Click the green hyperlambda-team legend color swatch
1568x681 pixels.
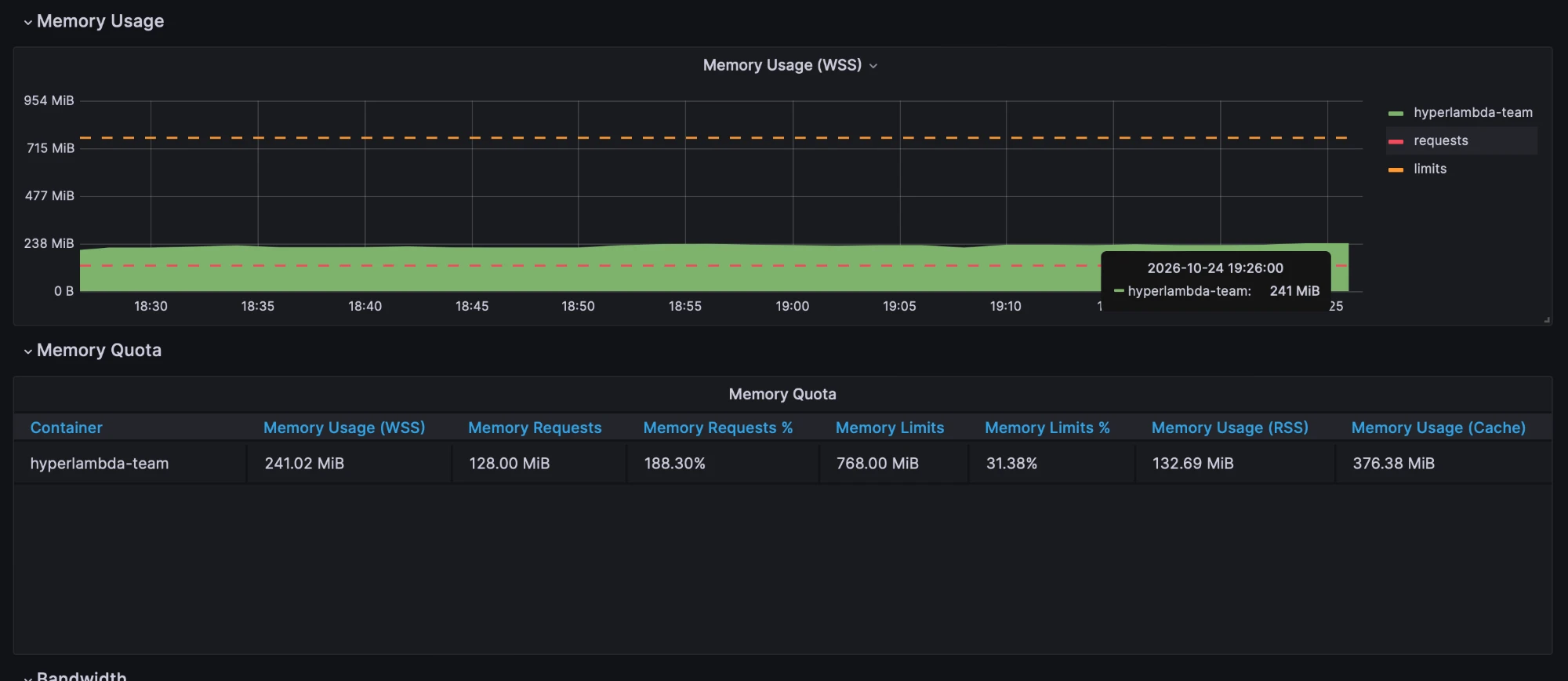1396,113
